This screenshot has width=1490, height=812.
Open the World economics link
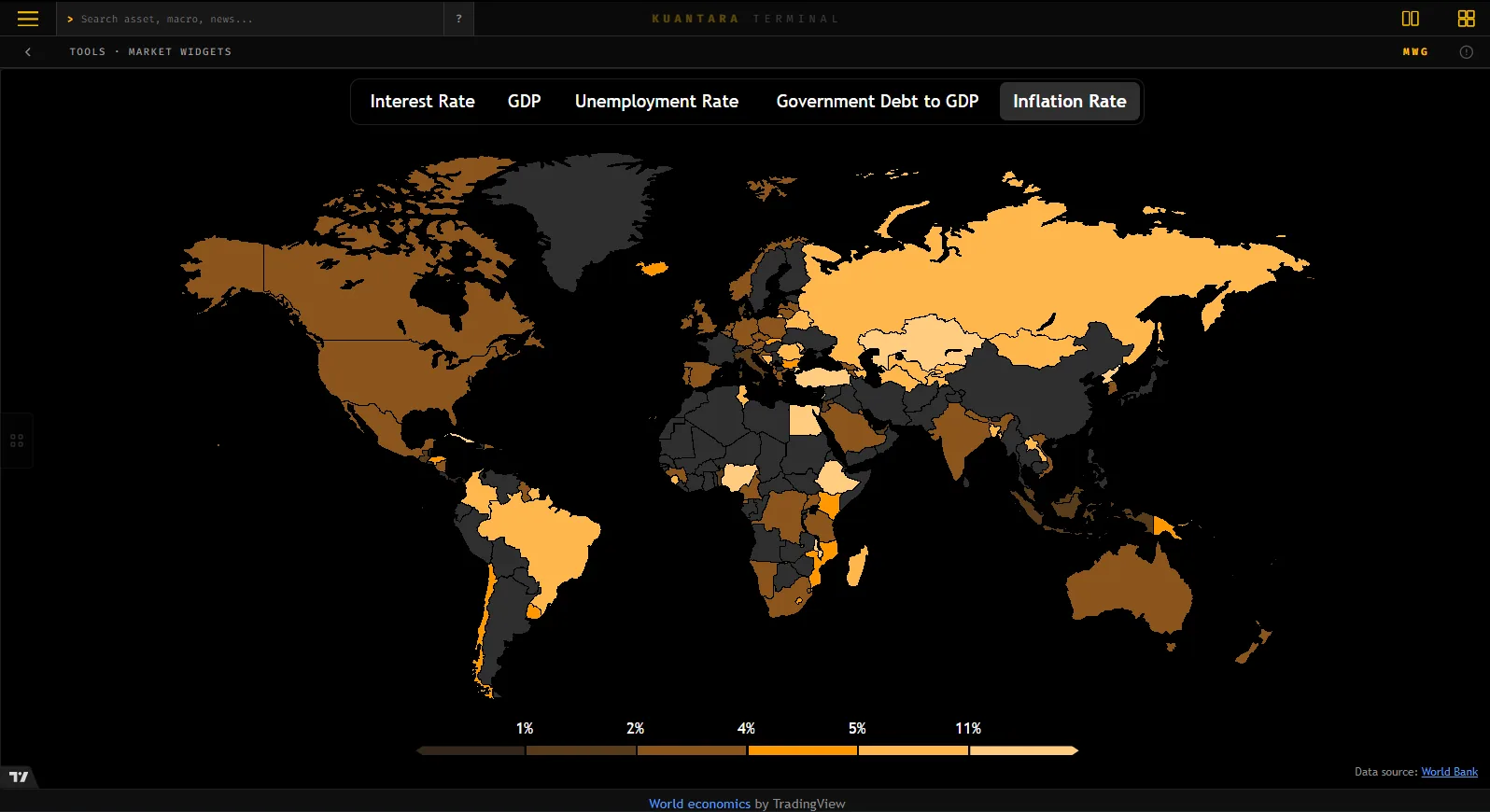click(699, 804)
